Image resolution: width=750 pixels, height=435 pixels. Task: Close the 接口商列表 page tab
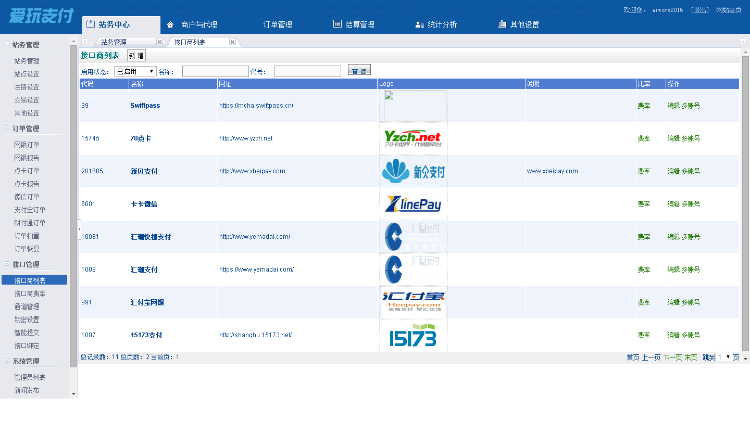[232, 42]
